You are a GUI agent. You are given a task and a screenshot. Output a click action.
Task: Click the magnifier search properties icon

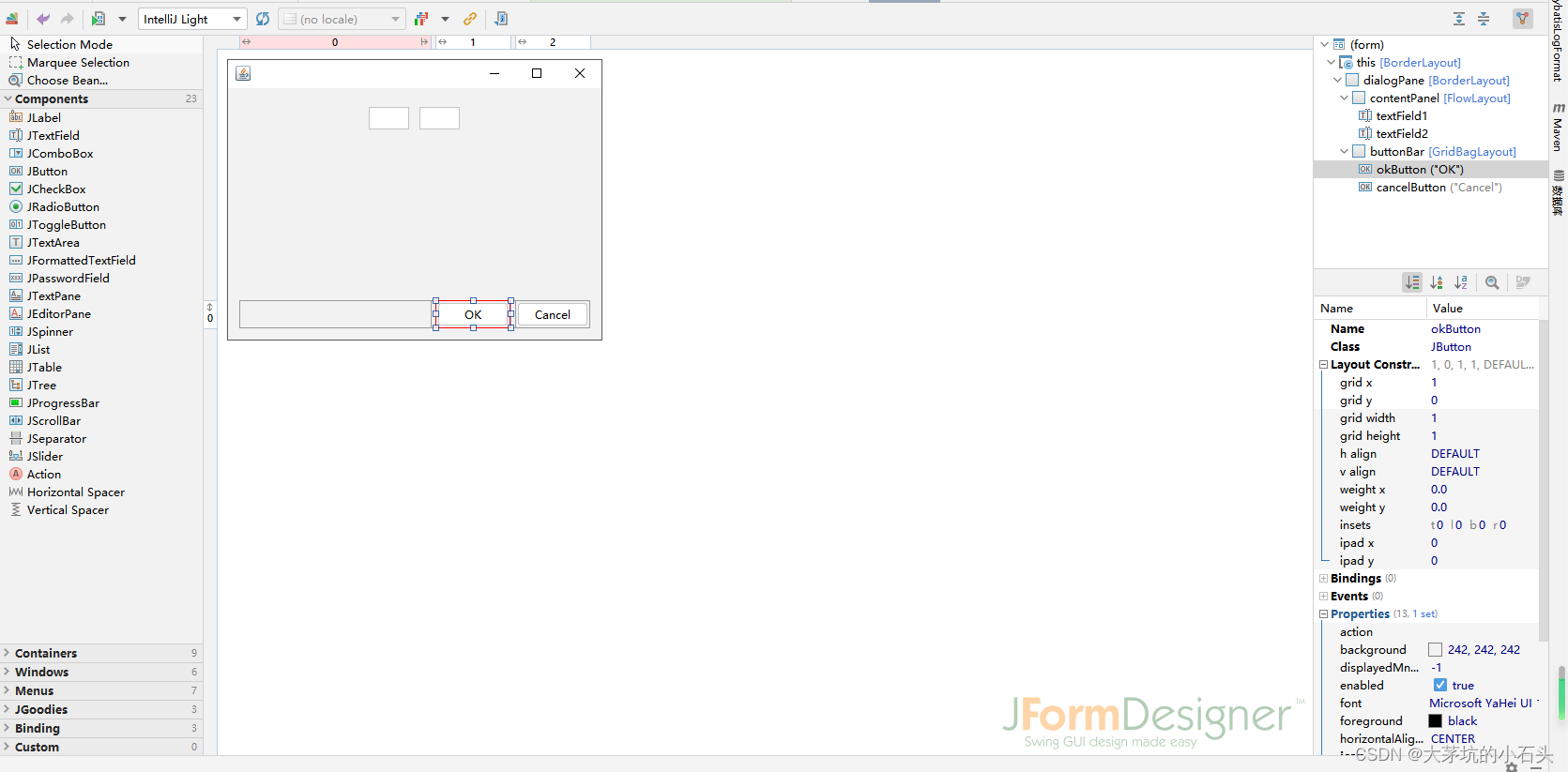pyautogui.click(x=1492, y=282)
